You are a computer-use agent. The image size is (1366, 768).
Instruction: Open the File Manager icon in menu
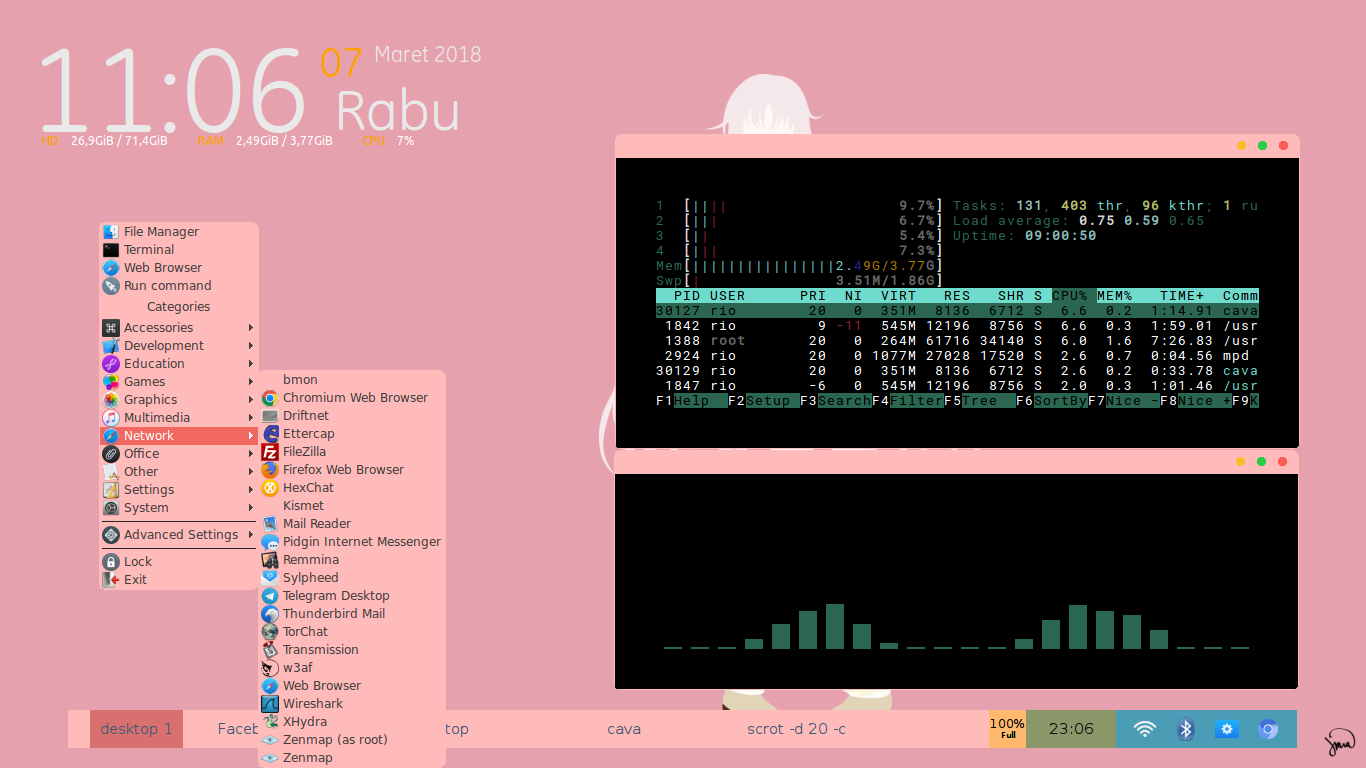(x=111, y=232)
